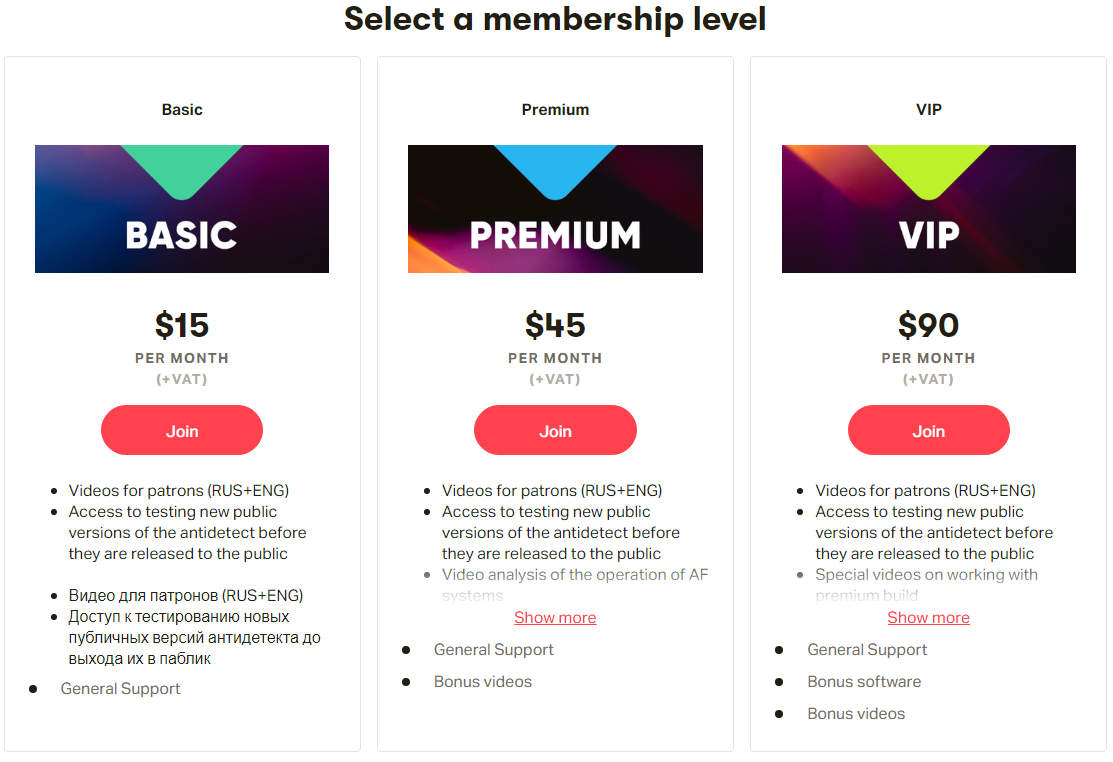Click General Support in Basic card
This screenshot has height=762, width=1113.
[121, 688]
